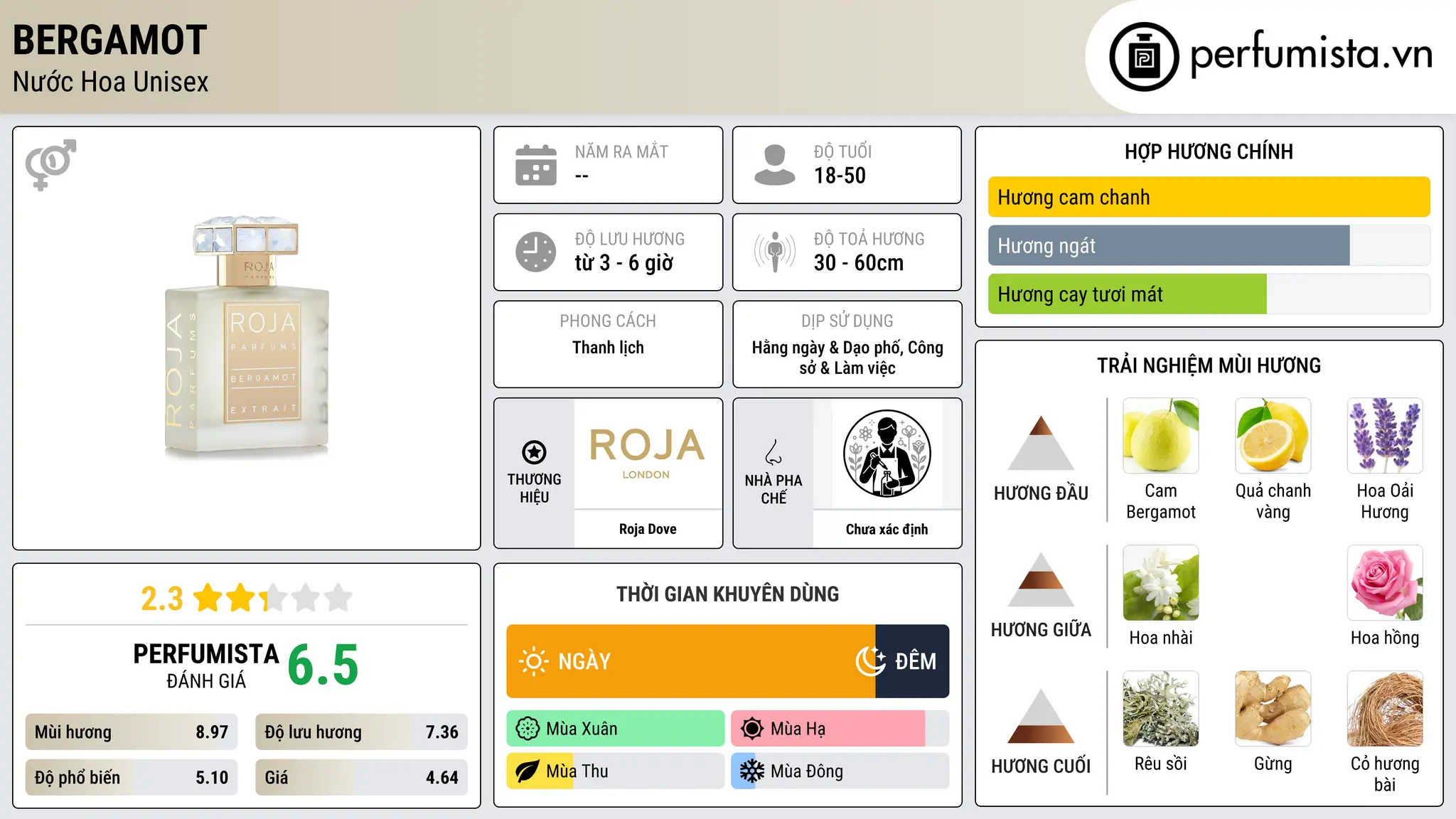
Task: Click the NĂM RA MẮT label
Action: [x=621, y=151]
